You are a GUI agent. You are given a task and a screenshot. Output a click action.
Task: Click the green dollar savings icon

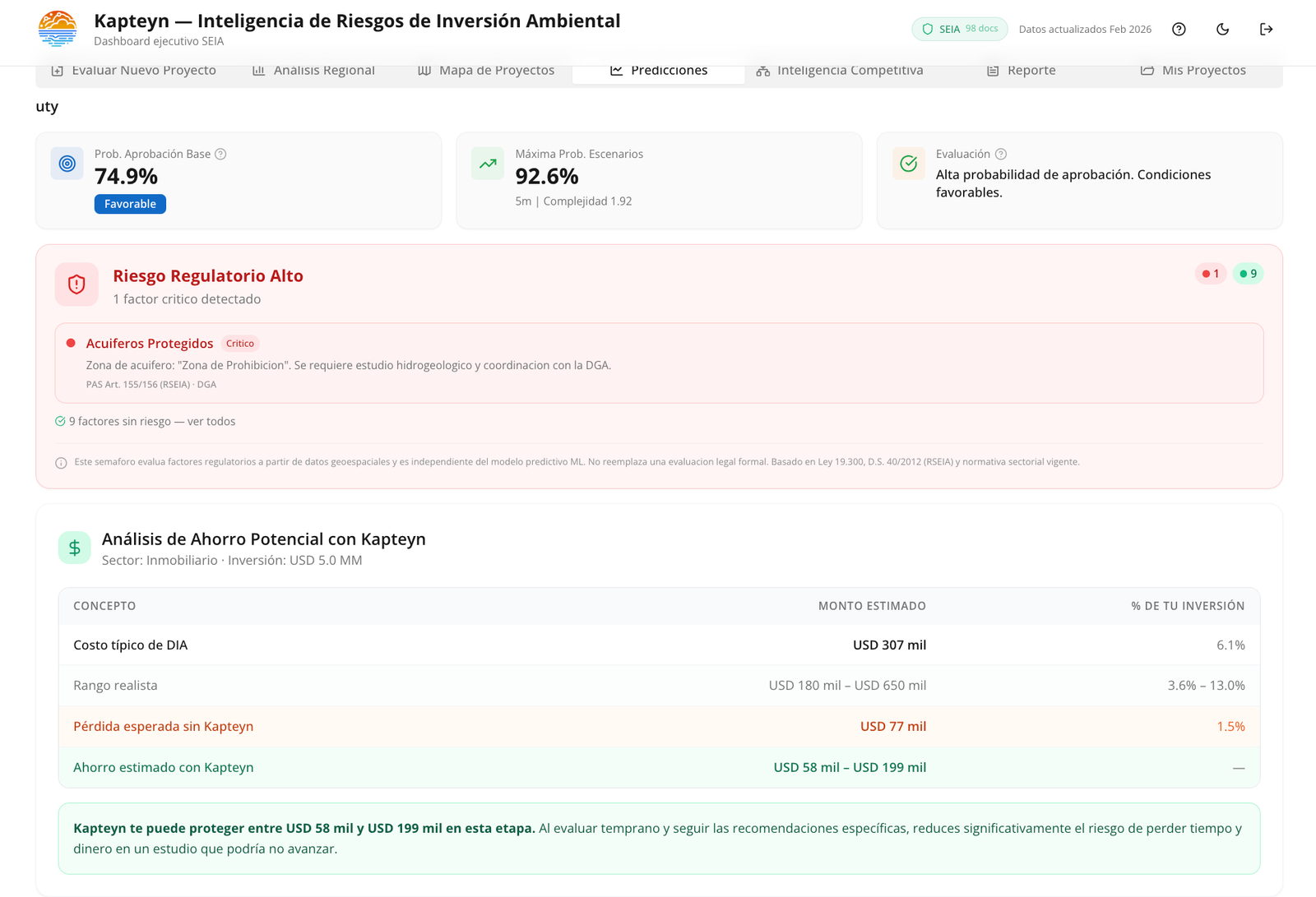(x=75, y=548)
